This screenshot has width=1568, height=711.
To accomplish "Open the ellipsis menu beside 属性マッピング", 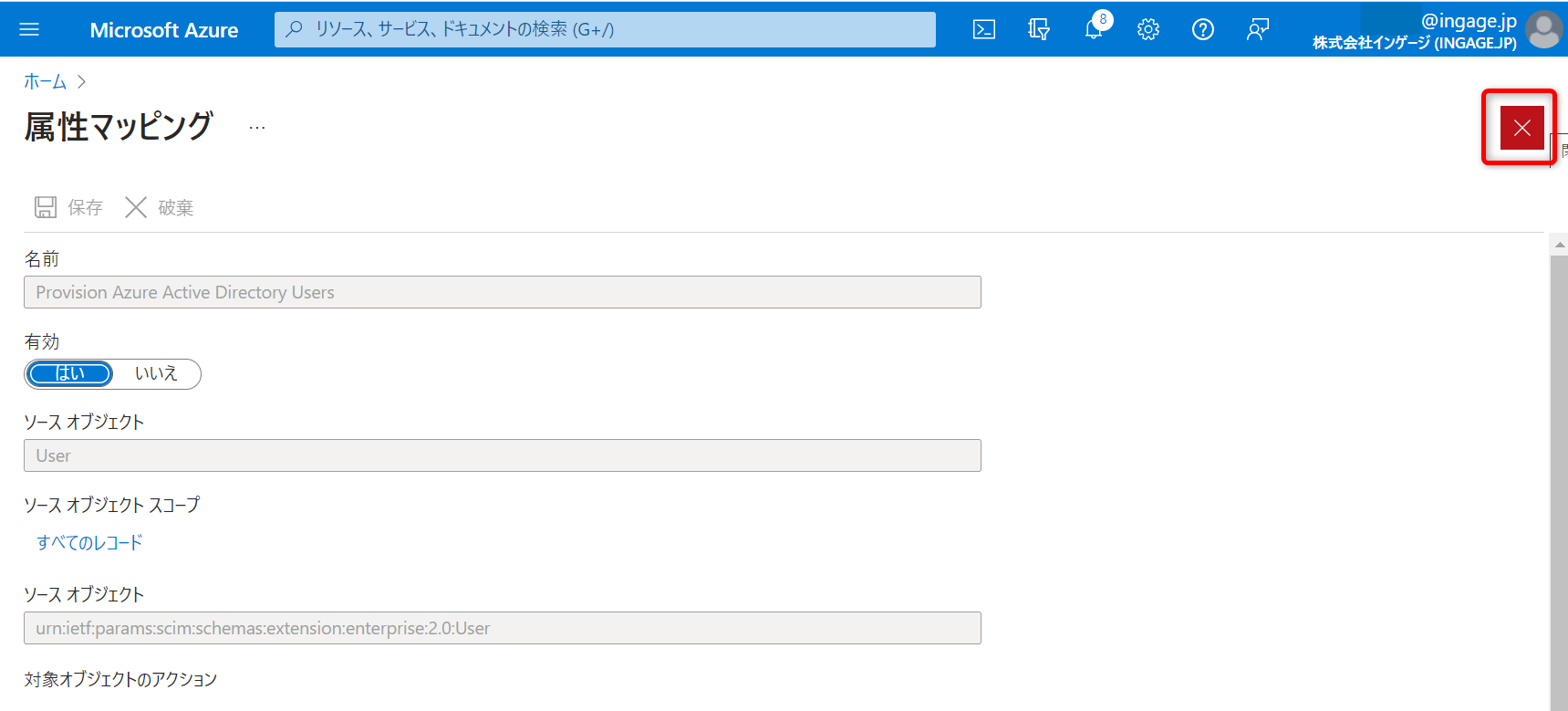I will (257, 128).
